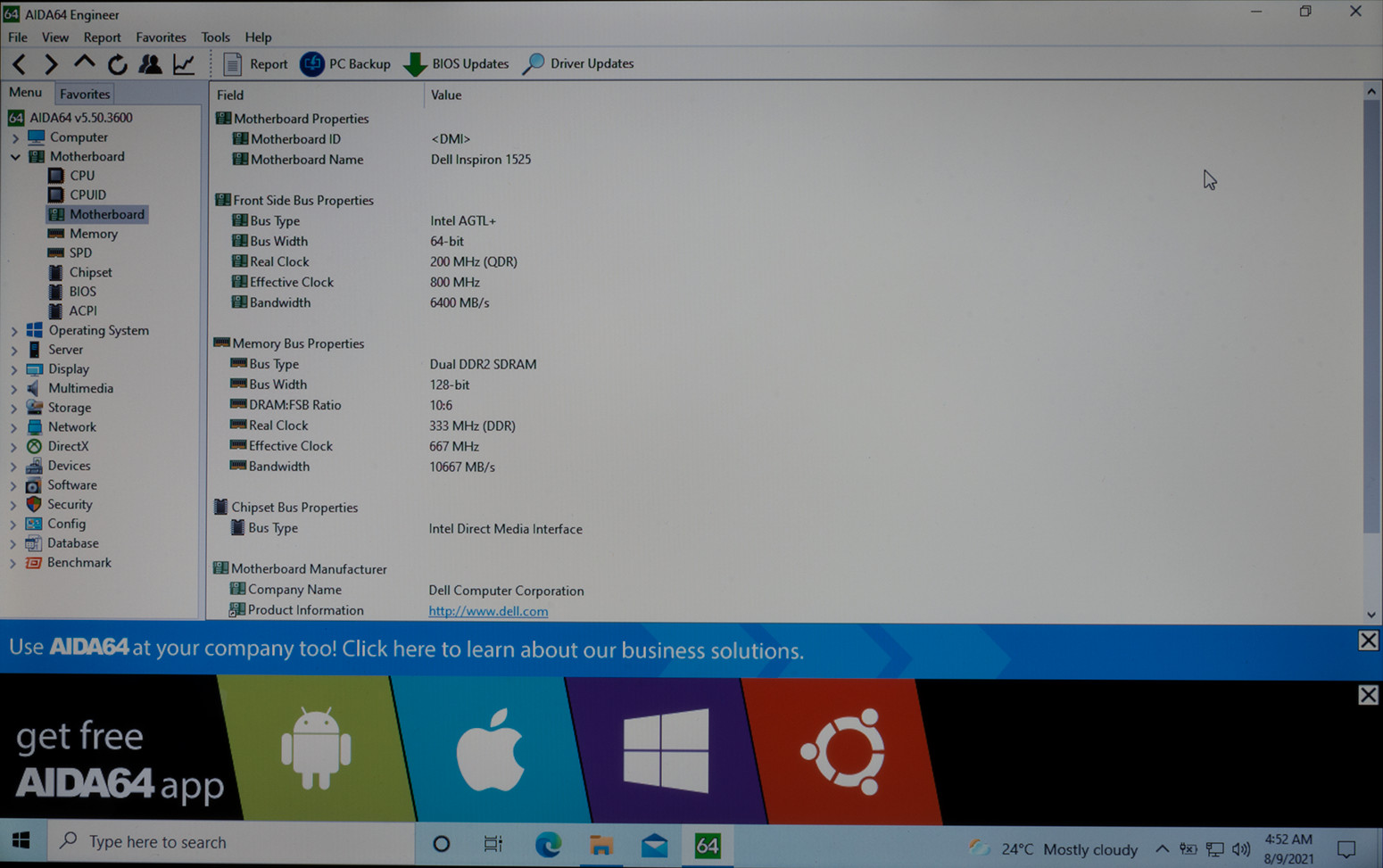Screen dimensions: 1383x868
Task: Click the Windows taskbar search box
Action: point(232,842)
